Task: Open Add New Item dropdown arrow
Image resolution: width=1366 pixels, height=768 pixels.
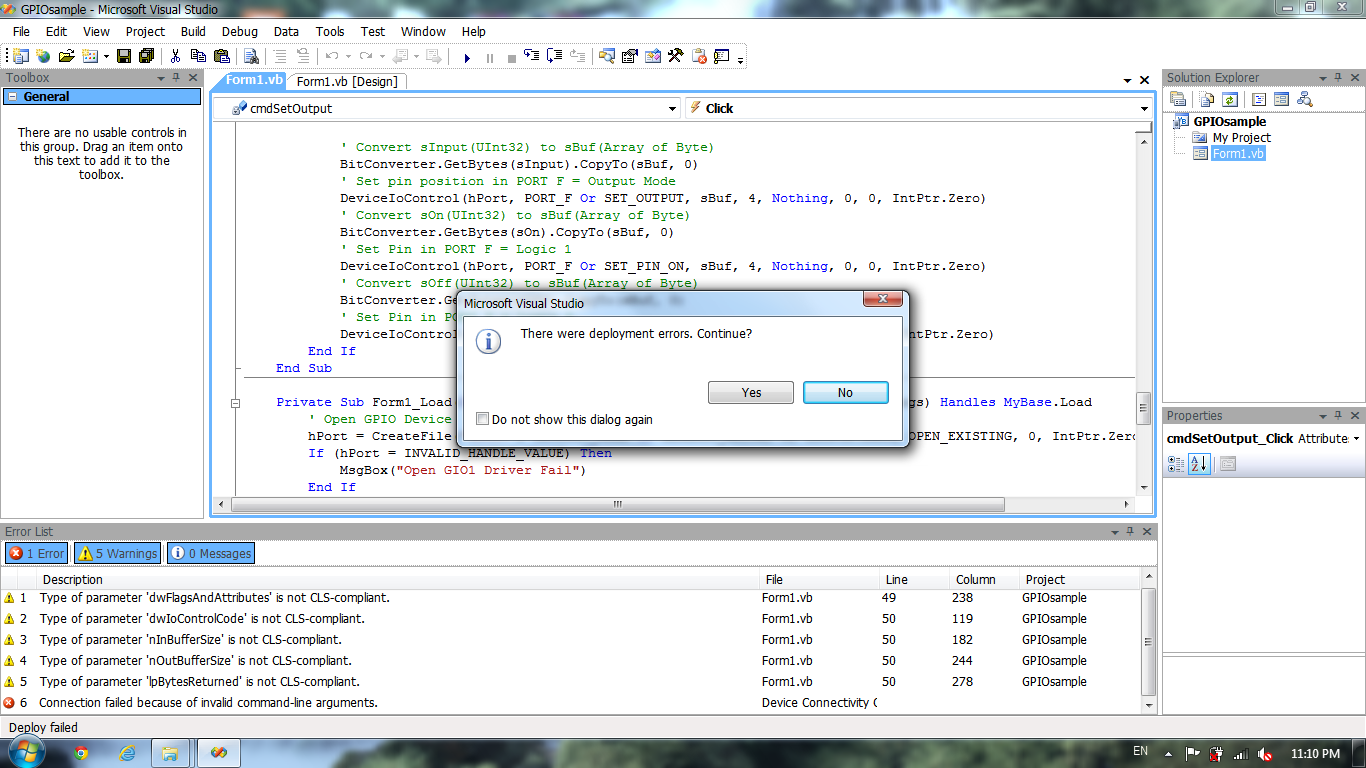Action: (106, 56)
